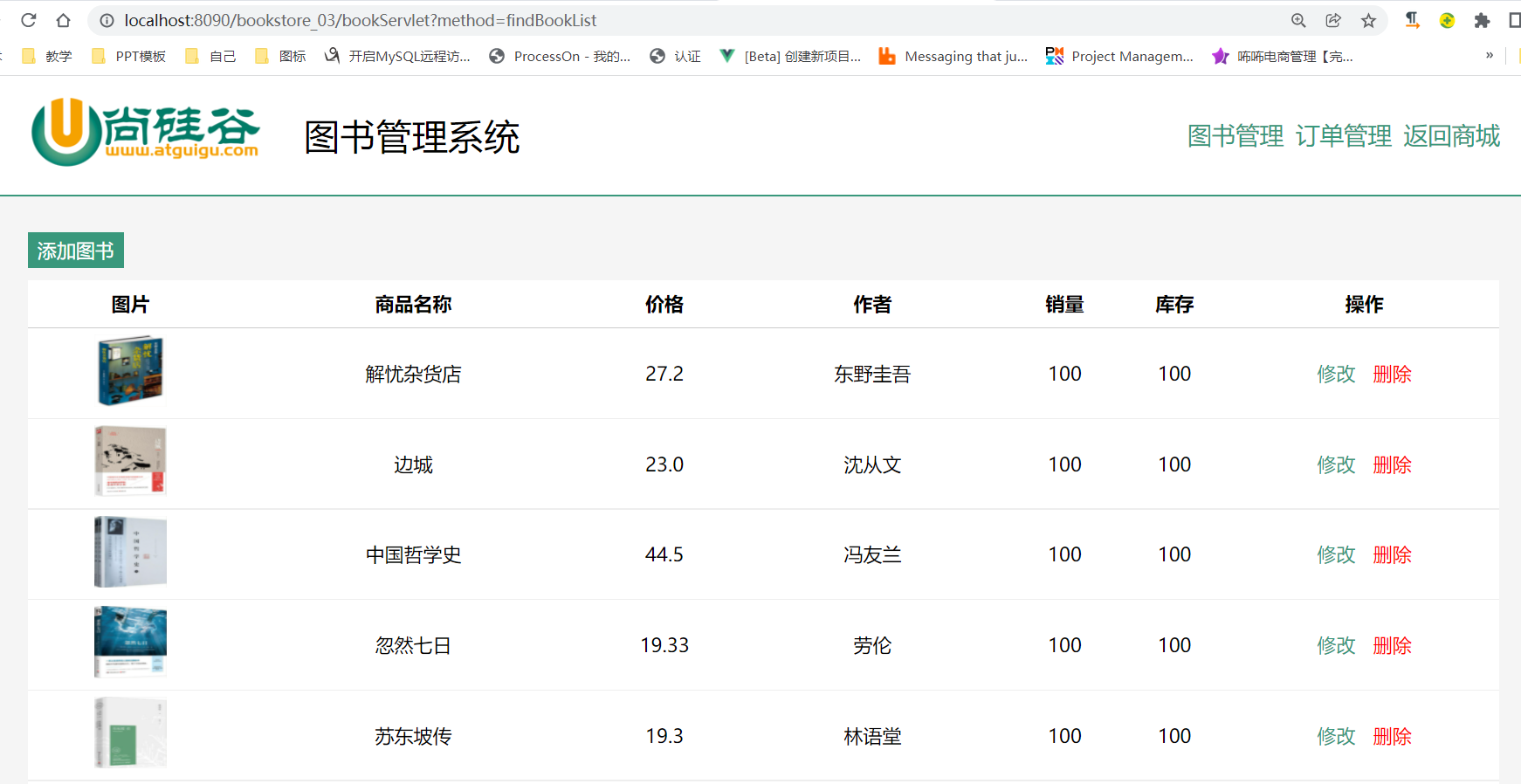Click the author 东野圭吾

pyautogui.click(x=872, y=374)
